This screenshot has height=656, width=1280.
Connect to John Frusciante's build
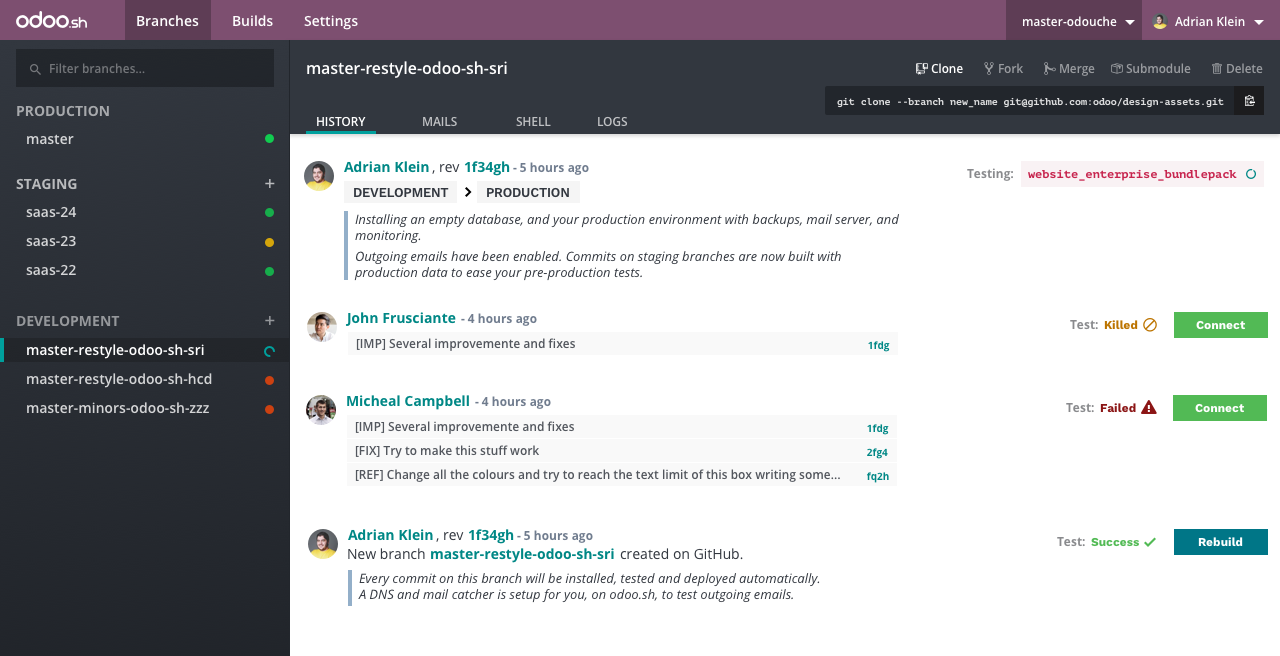point(1220,325)
